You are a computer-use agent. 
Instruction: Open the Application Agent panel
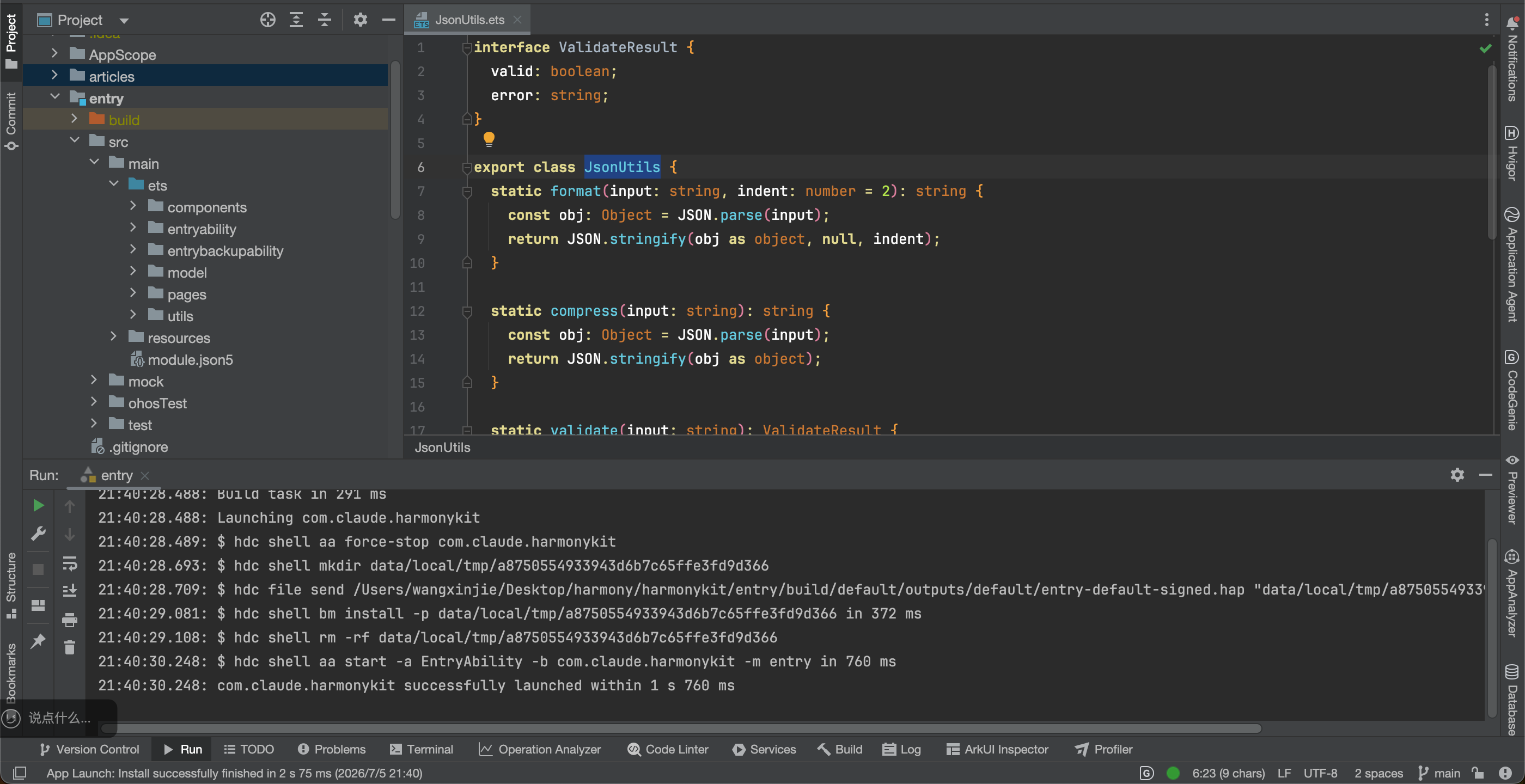click(x=1512, y=264)
